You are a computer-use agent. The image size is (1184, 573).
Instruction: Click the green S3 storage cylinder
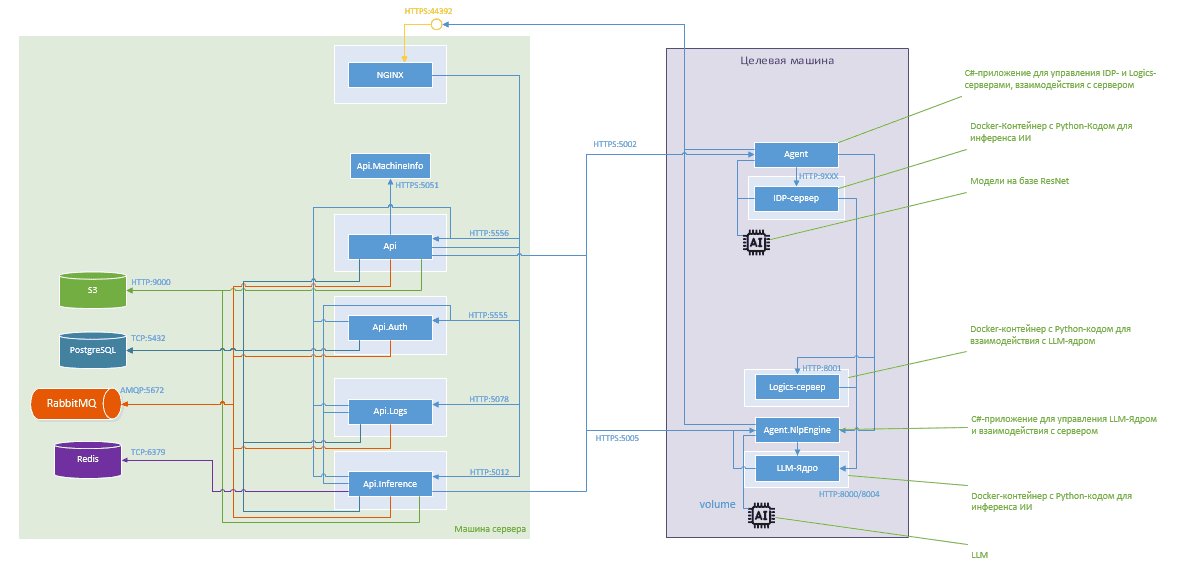[92, 292]
